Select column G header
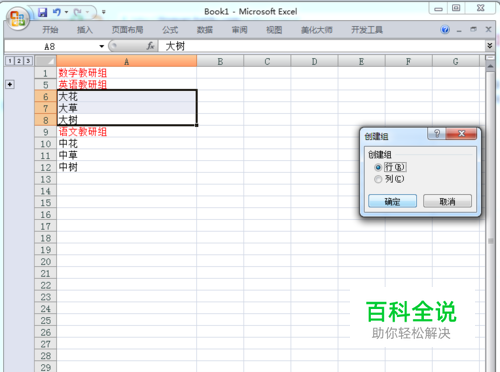Image resolution: width=500 pixels, height=372 pixels. point(456,61)
